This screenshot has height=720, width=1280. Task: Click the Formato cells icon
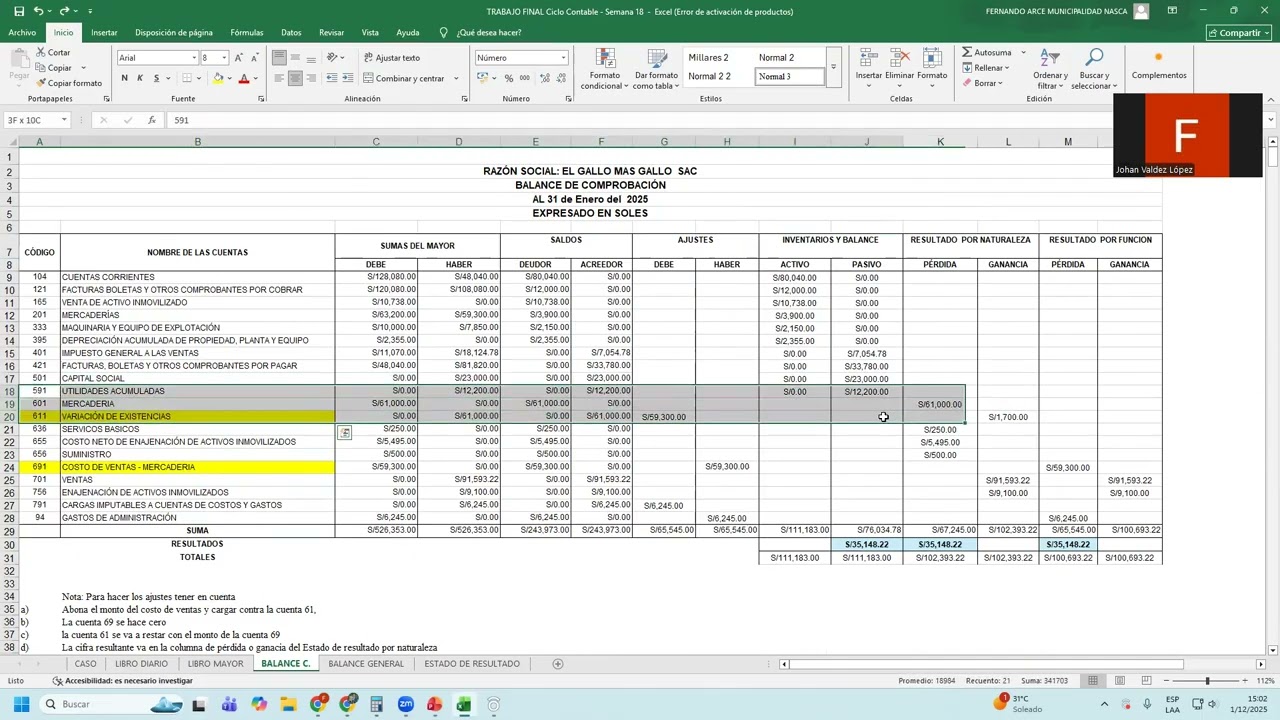click(931, 58)
